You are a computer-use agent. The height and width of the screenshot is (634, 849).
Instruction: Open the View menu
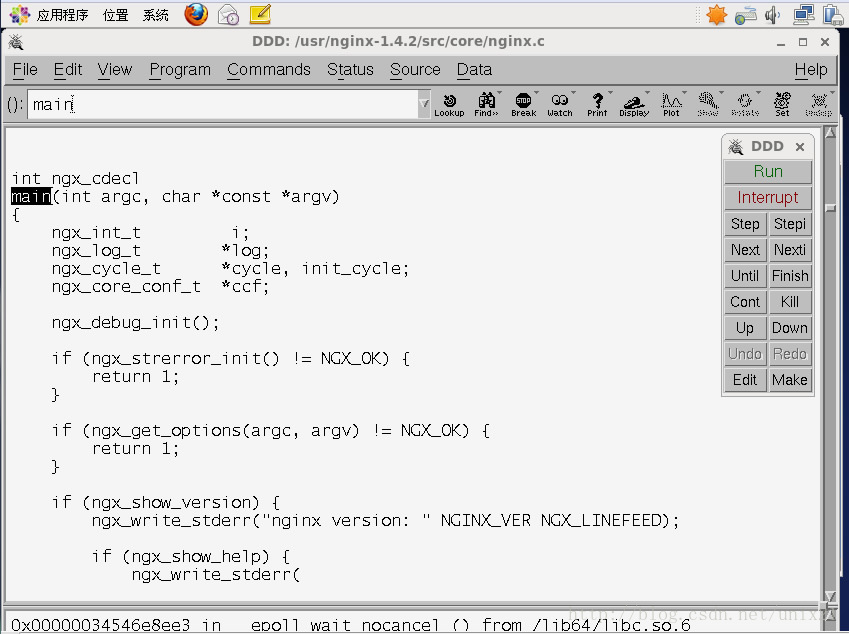(115, 70)
